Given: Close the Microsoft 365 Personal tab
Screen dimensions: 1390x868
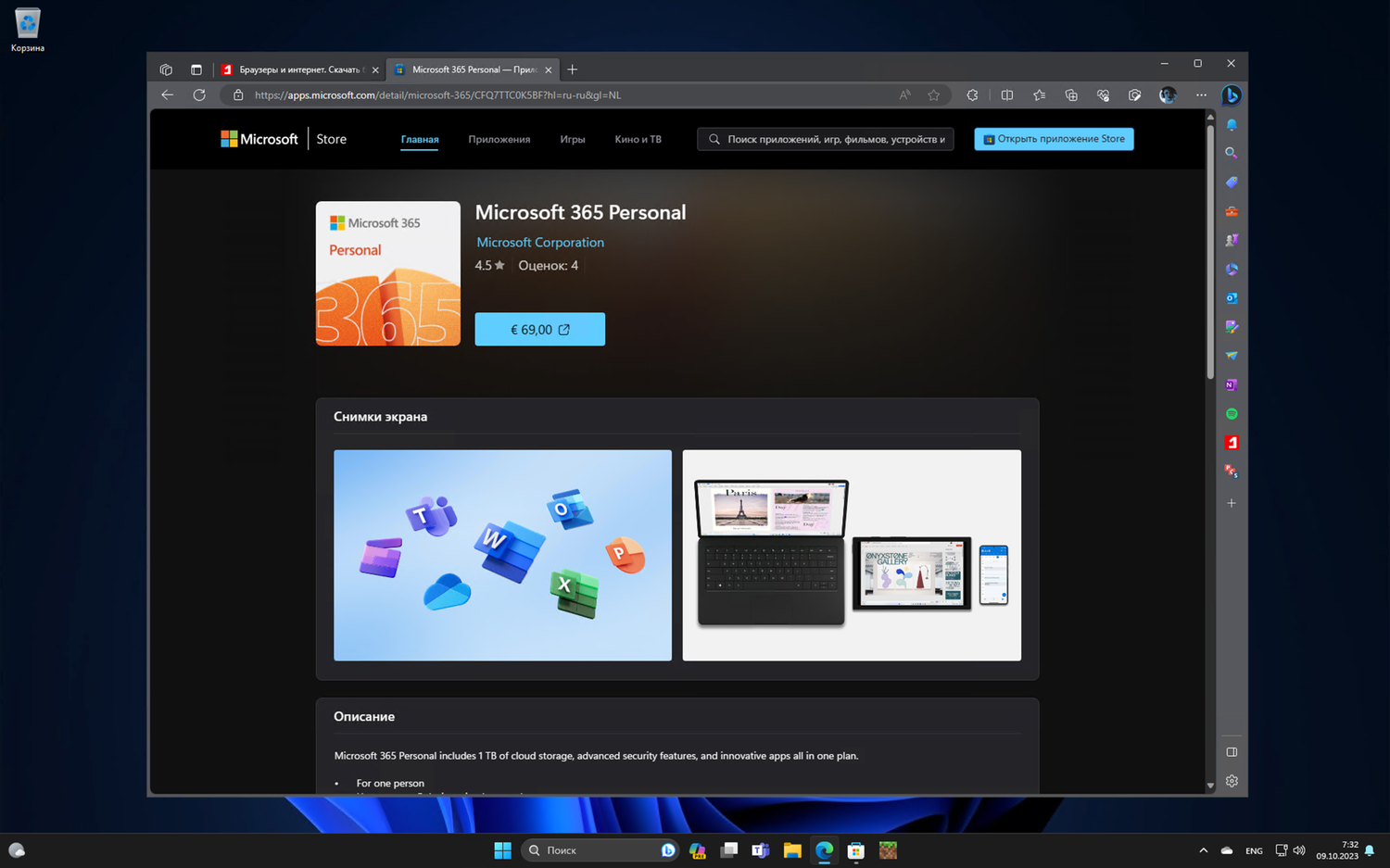Looking at the screenshot, I should tap(549, 69).
